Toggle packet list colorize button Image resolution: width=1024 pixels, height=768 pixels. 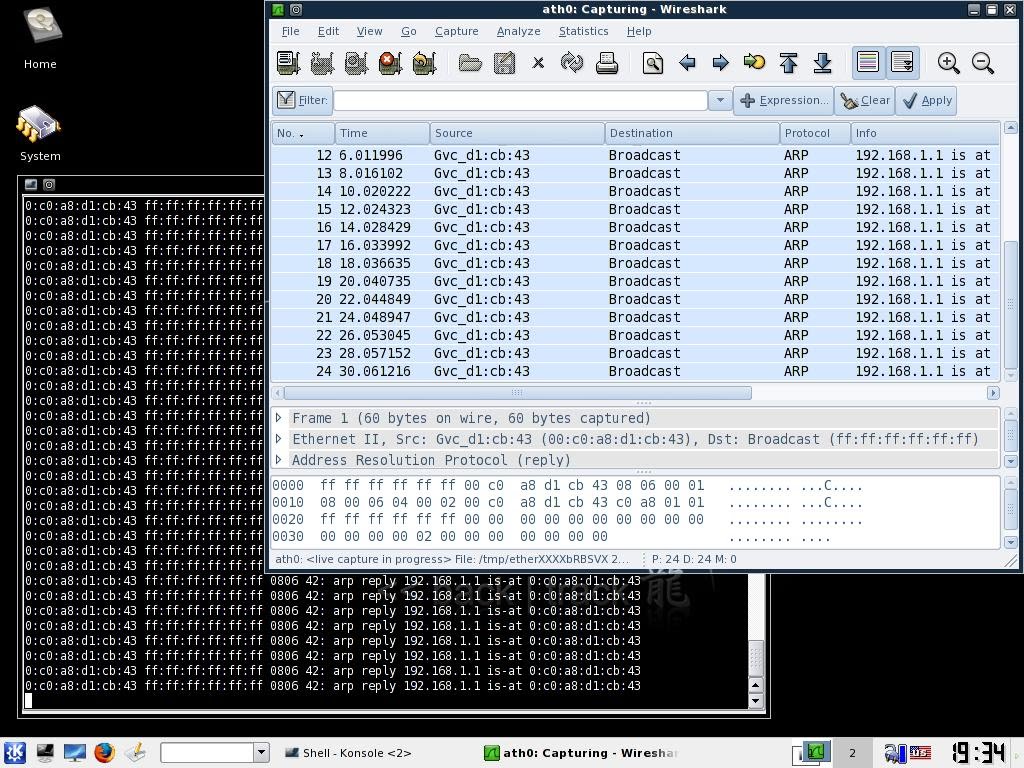[x=868, y=64]
